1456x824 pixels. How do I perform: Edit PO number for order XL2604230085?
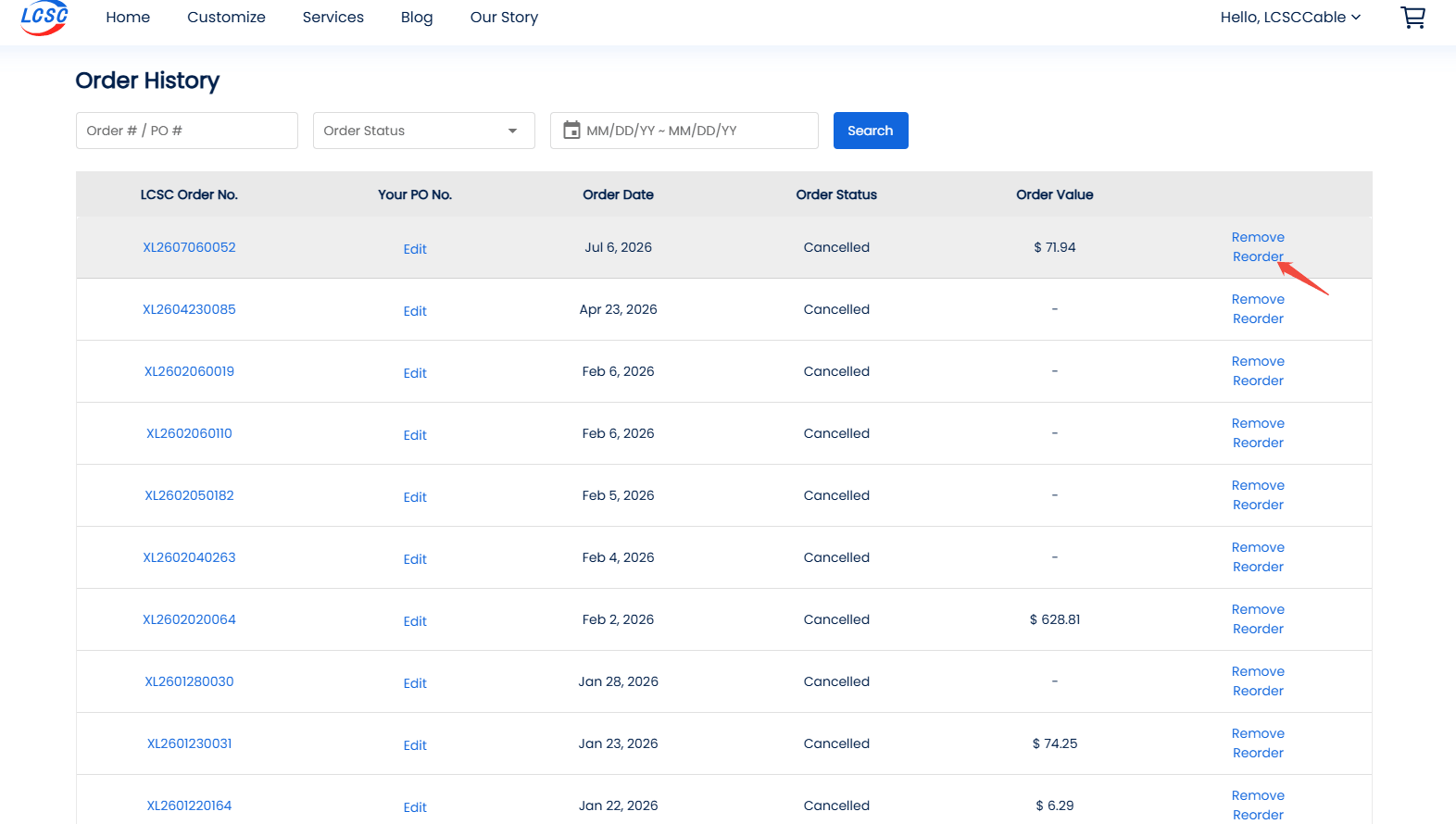(x=415, y=311)
